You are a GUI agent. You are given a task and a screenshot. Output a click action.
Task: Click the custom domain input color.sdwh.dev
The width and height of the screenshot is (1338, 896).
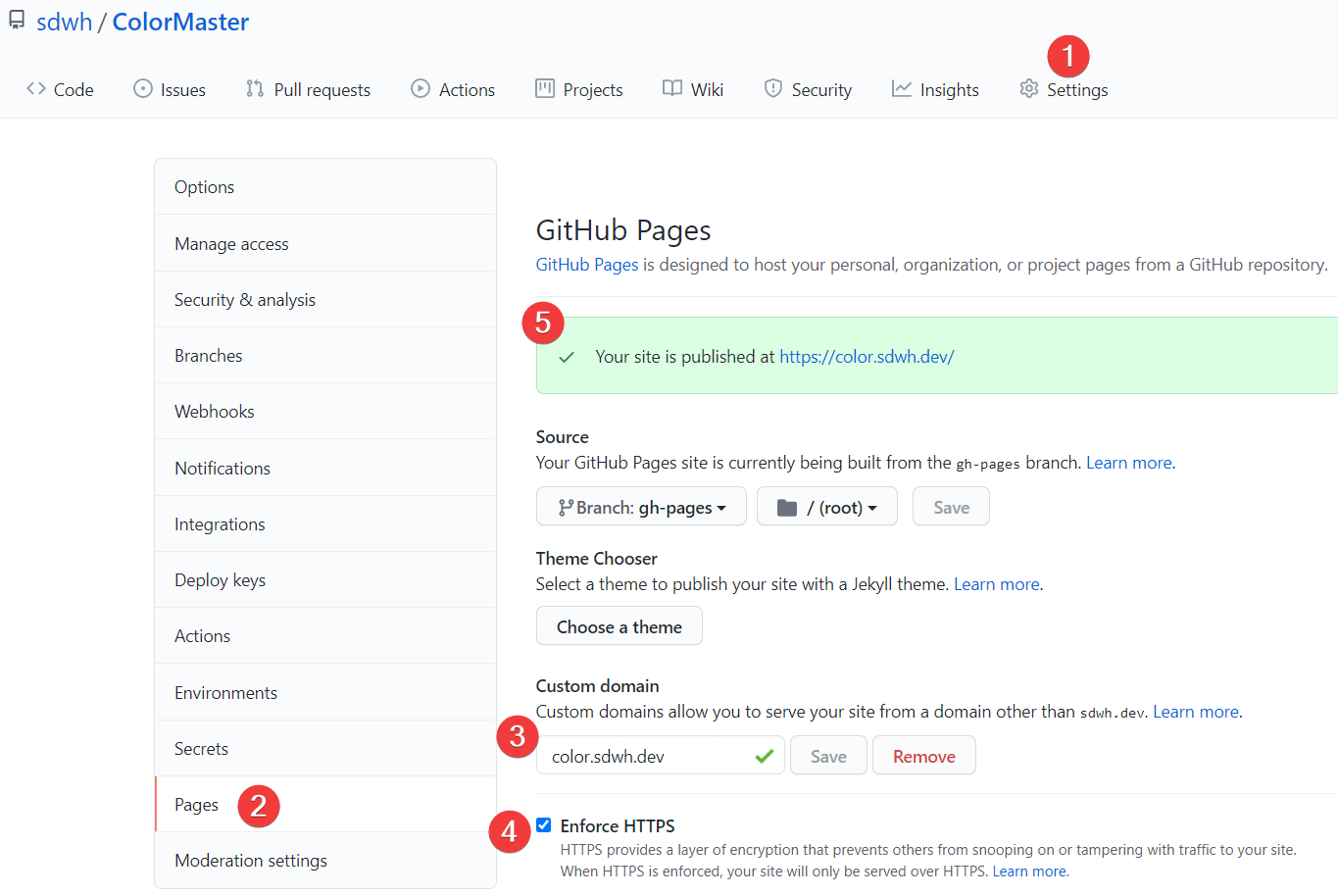click(x=661, y=756)
